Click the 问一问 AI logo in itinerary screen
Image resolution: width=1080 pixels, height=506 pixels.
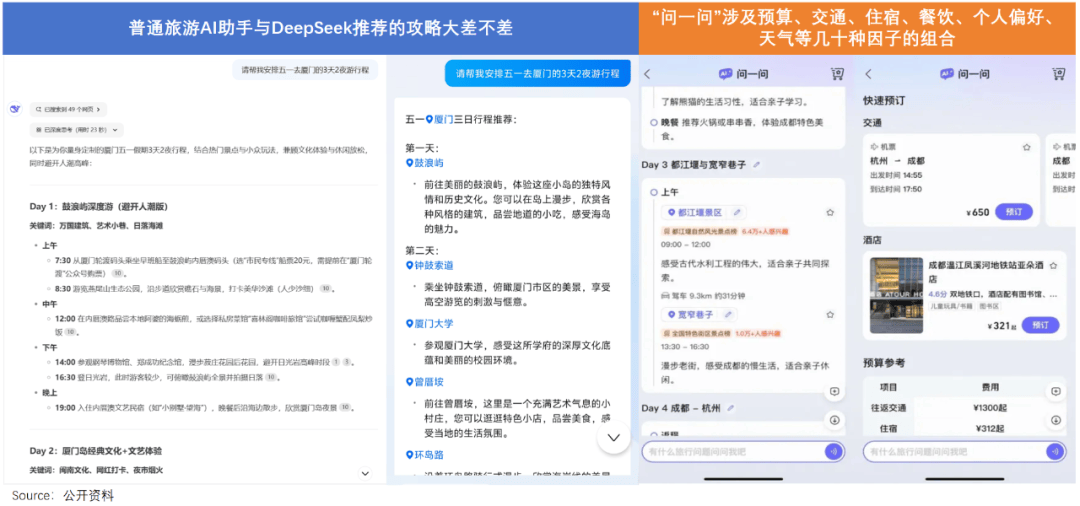725,74
